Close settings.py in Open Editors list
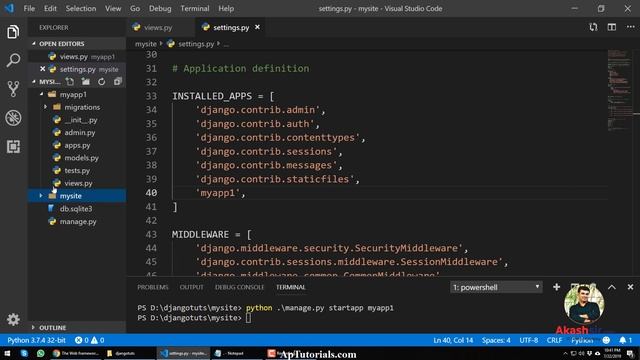The height and width of the screenshot is (360, 640). pos(42,69)
